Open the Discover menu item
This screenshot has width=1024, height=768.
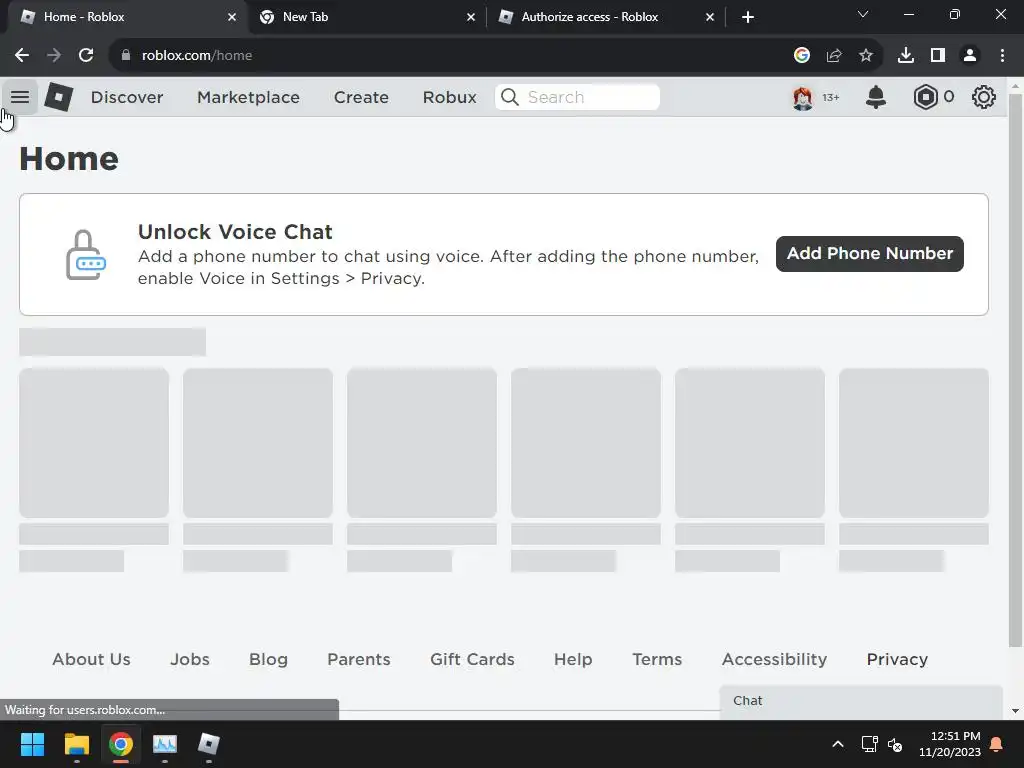(x=127, y=97)
